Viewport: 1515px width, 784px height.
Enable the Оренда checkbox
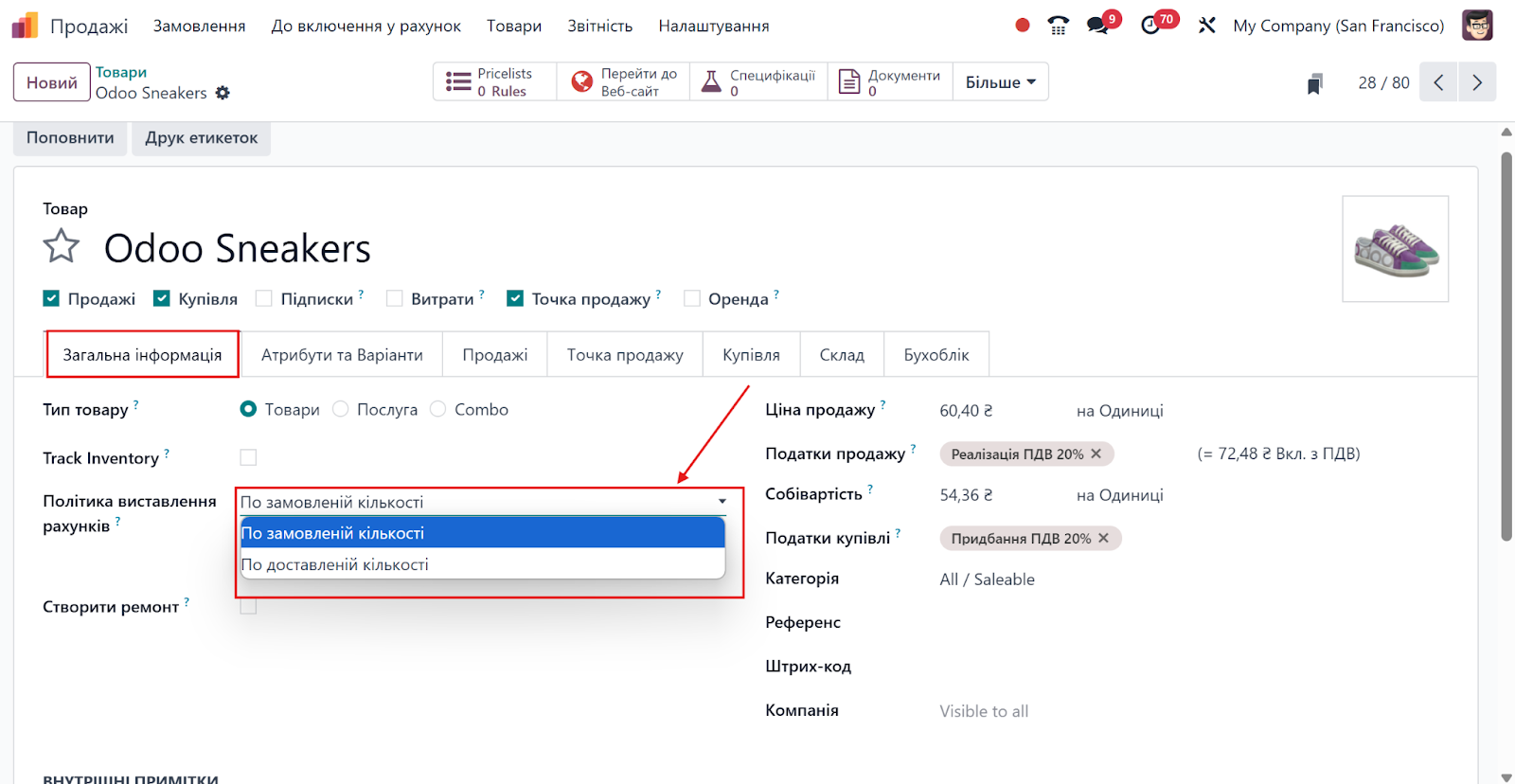point(692,298)
